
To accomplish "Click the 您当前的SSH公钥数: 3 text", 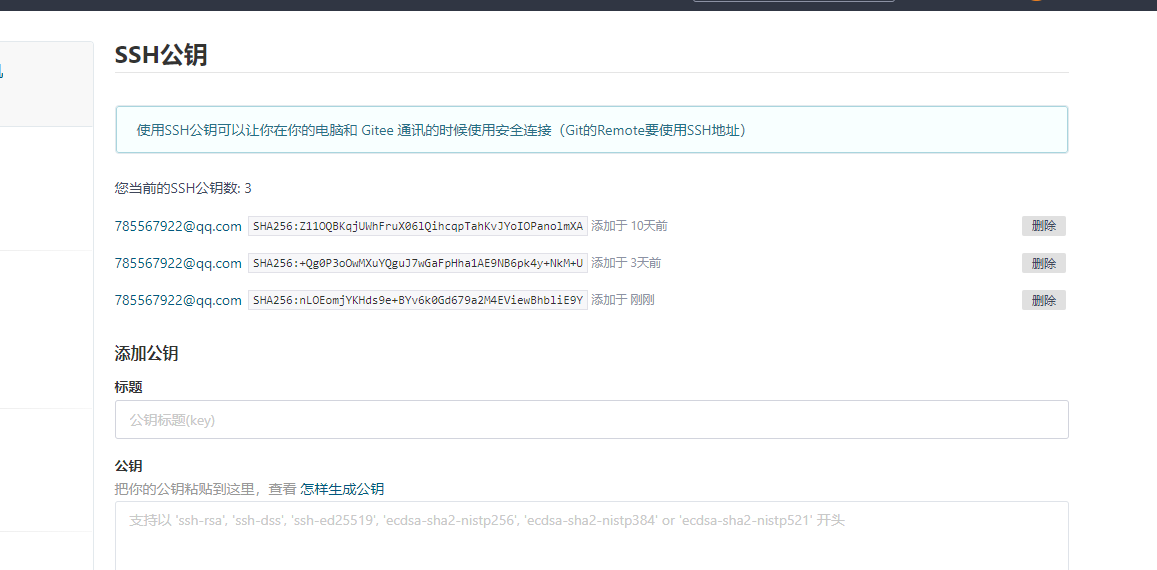I will (x=183, y=188).
